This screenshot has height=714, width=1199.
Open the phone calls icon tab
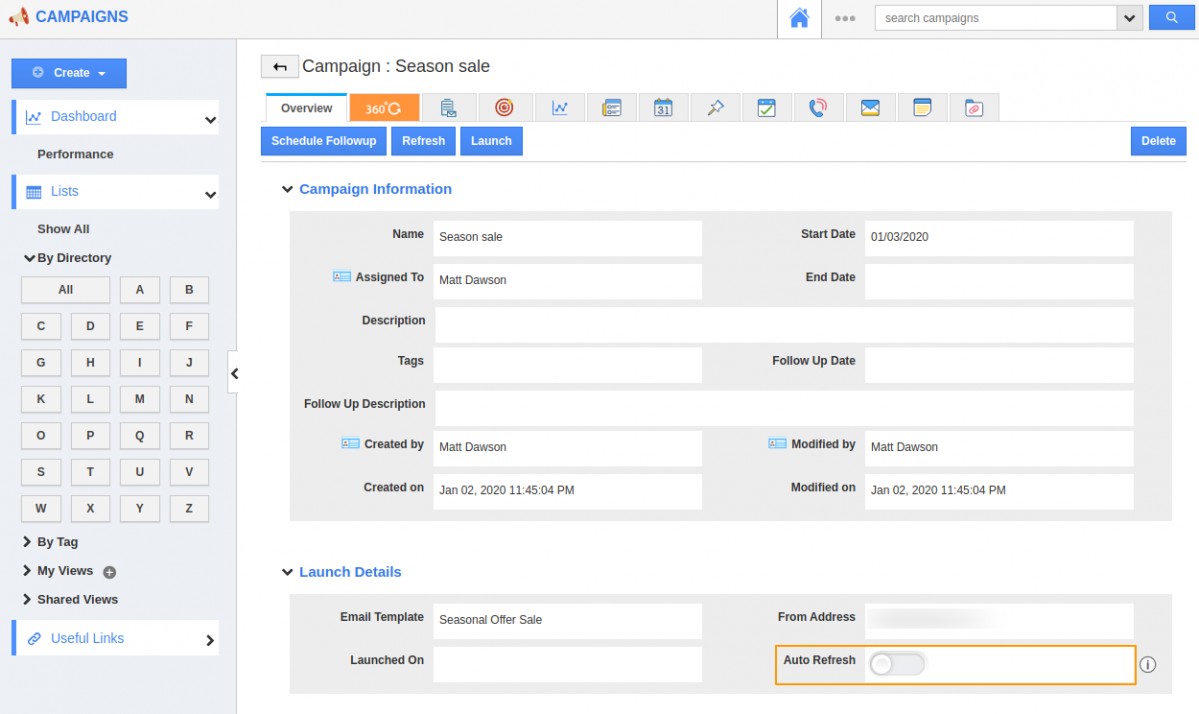tap(818, 108)
